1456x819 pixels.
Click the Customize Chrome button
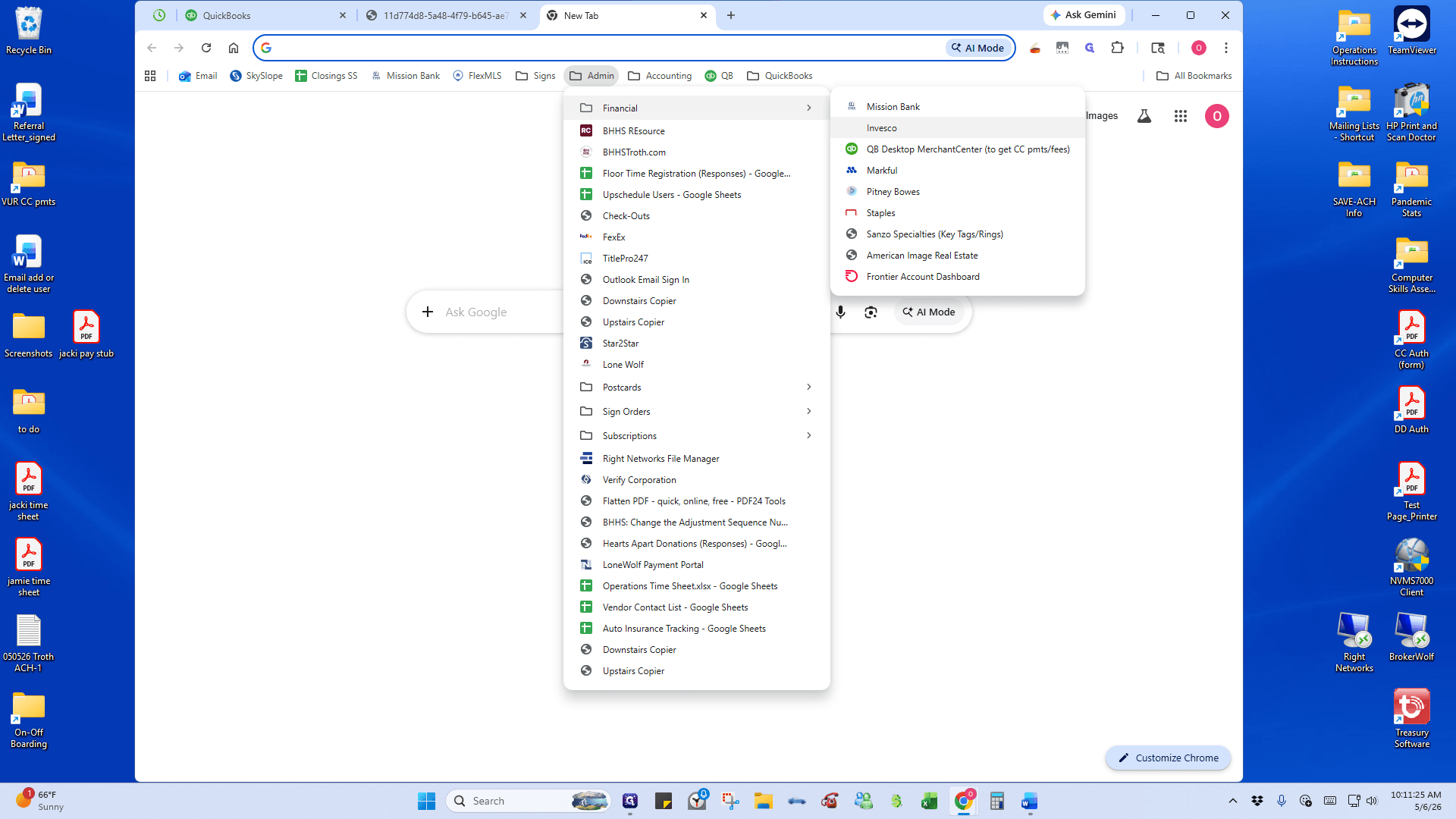pyautogui.click(x=1168, y=758)
